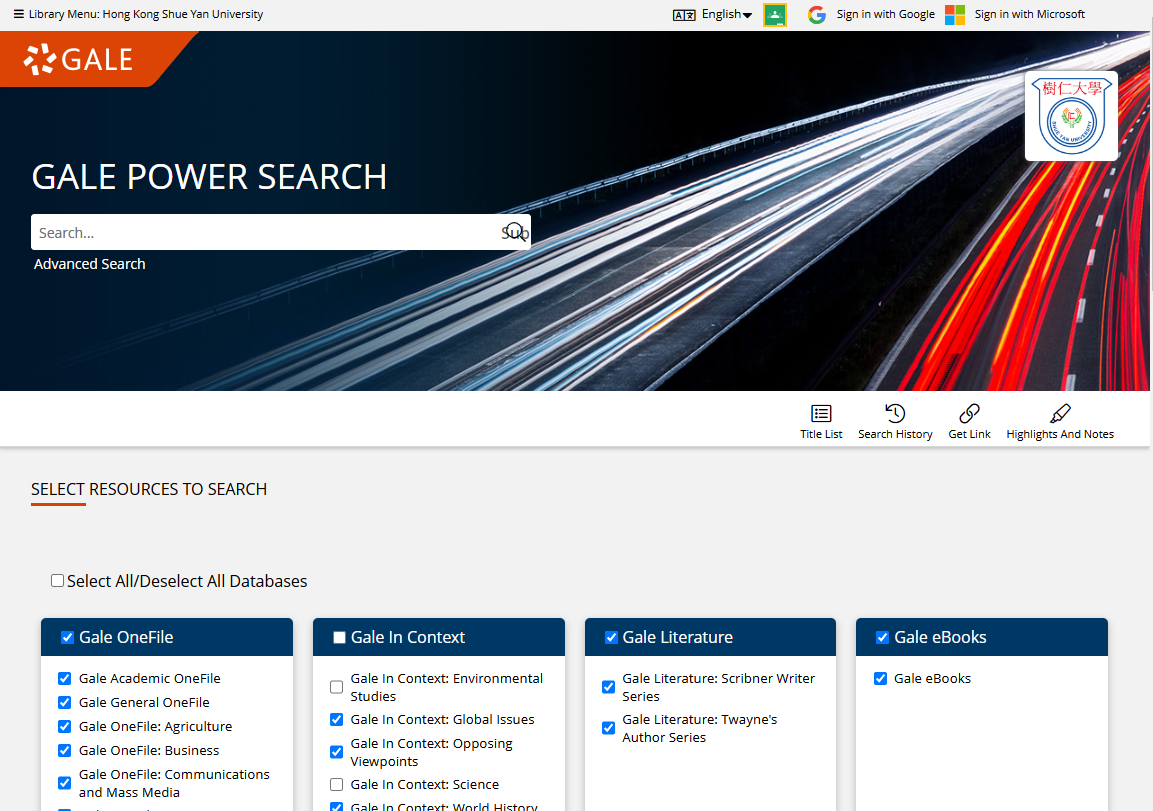Click the Shue Yan University crest logo

click(x=1071, y=116)
